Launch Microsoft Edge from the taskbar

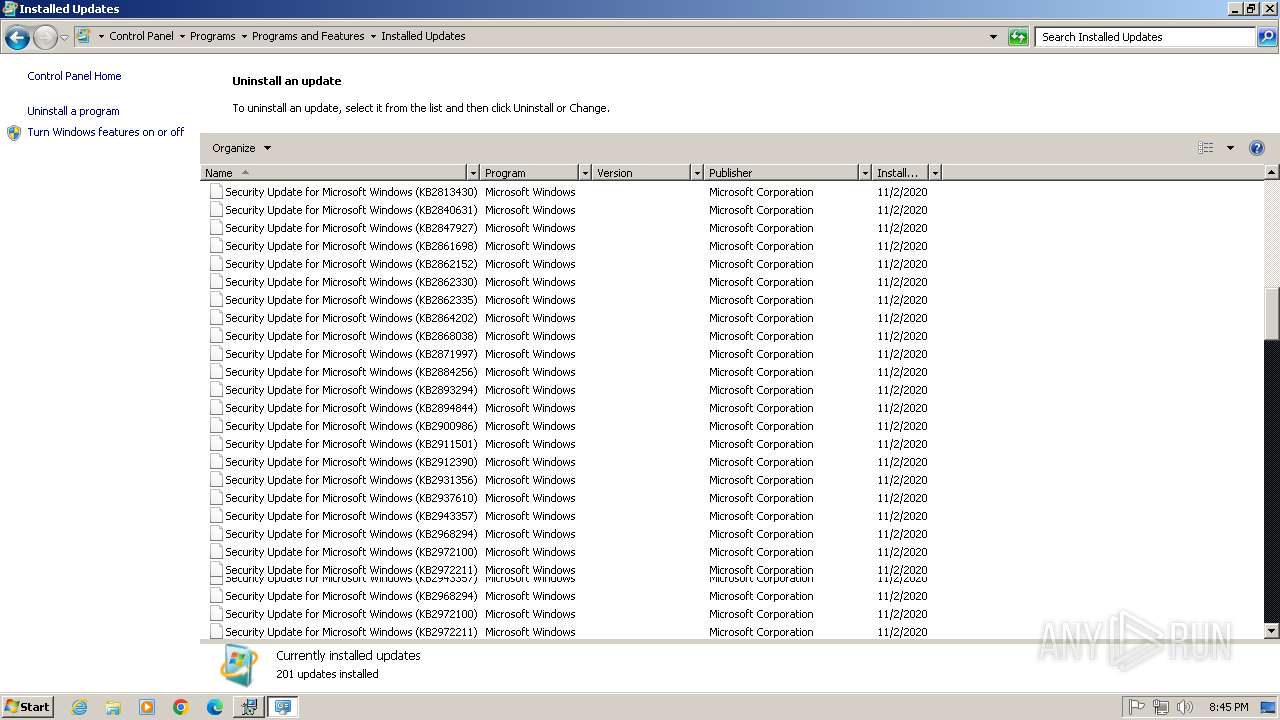click(x=215, y=707)
